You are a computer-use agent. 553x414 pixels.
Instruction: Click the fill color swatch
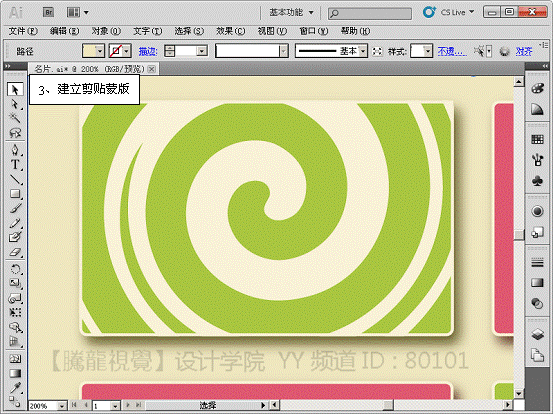pos(89,51)
